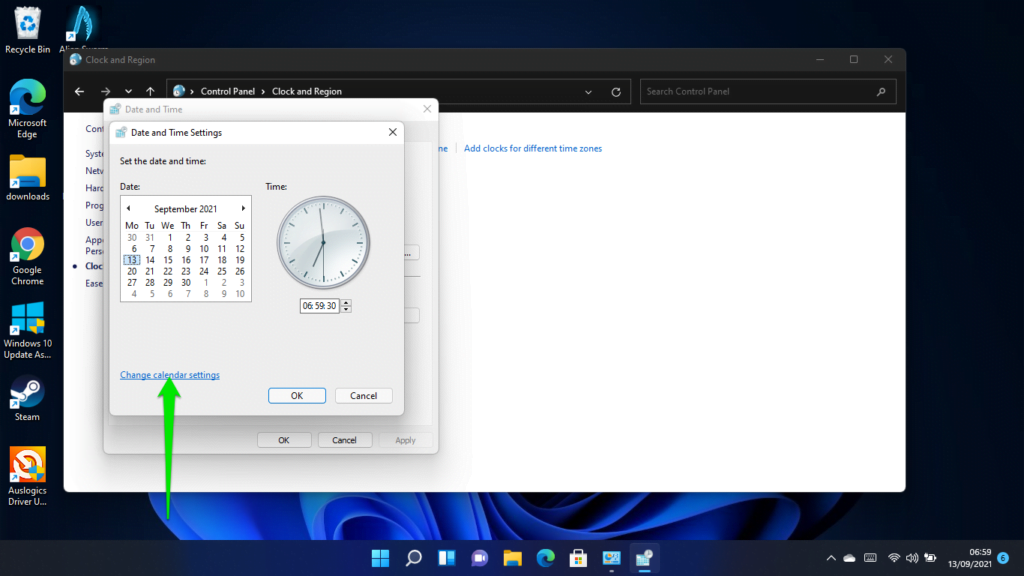Open Microsoft Store from the taskbar

click(578, 559)
